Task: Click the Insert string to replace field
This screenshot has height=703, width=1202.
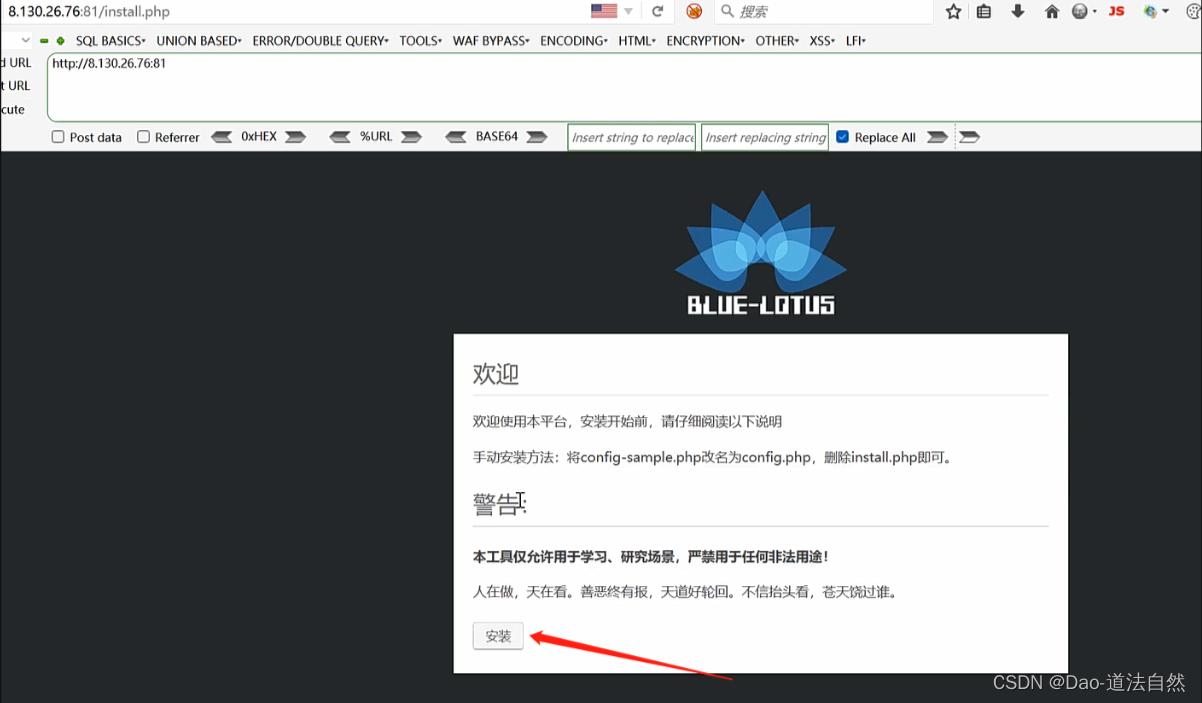Action: [633, 137]
